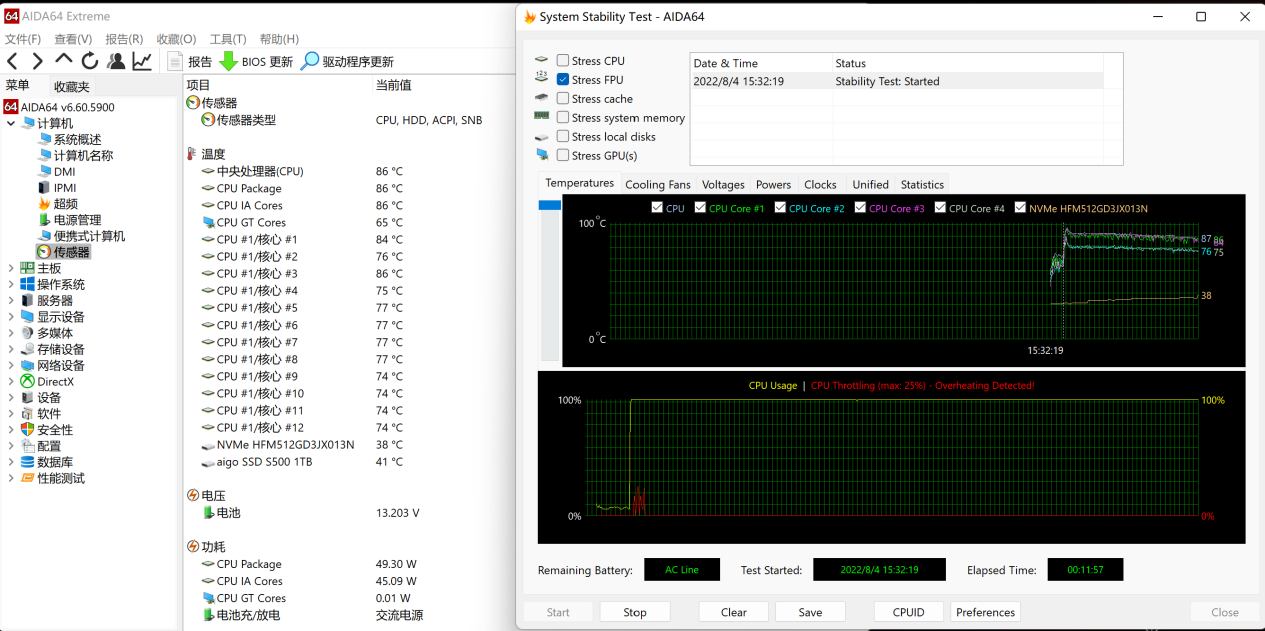Click the line graph toolbar icon

tap(142, 61)
